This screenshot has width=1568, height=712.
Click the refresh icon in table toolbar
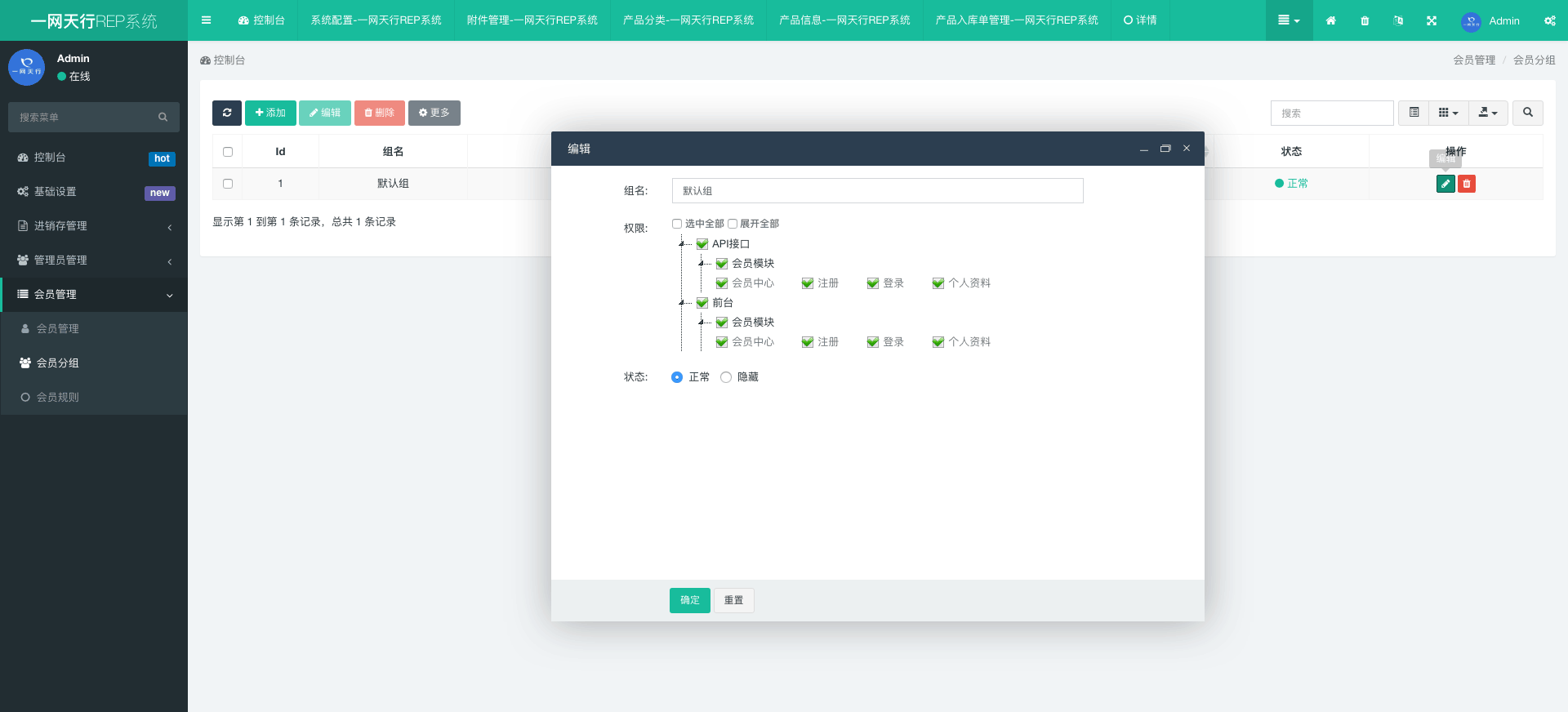point(226,113)
